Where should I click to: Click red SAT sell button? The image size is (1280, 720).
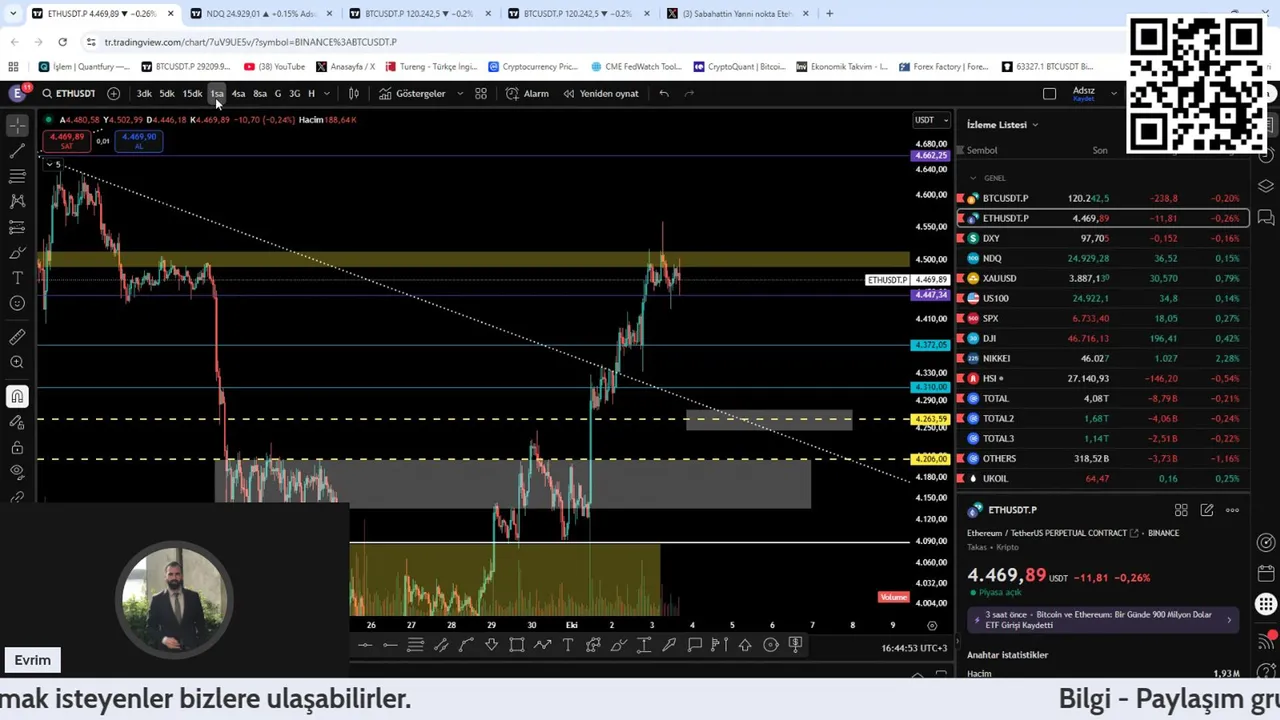click(67, 141)
